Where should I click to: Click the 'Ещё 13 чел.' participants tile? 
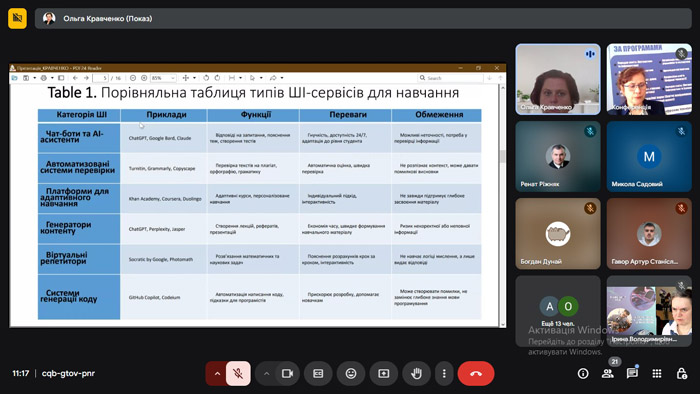558,311
